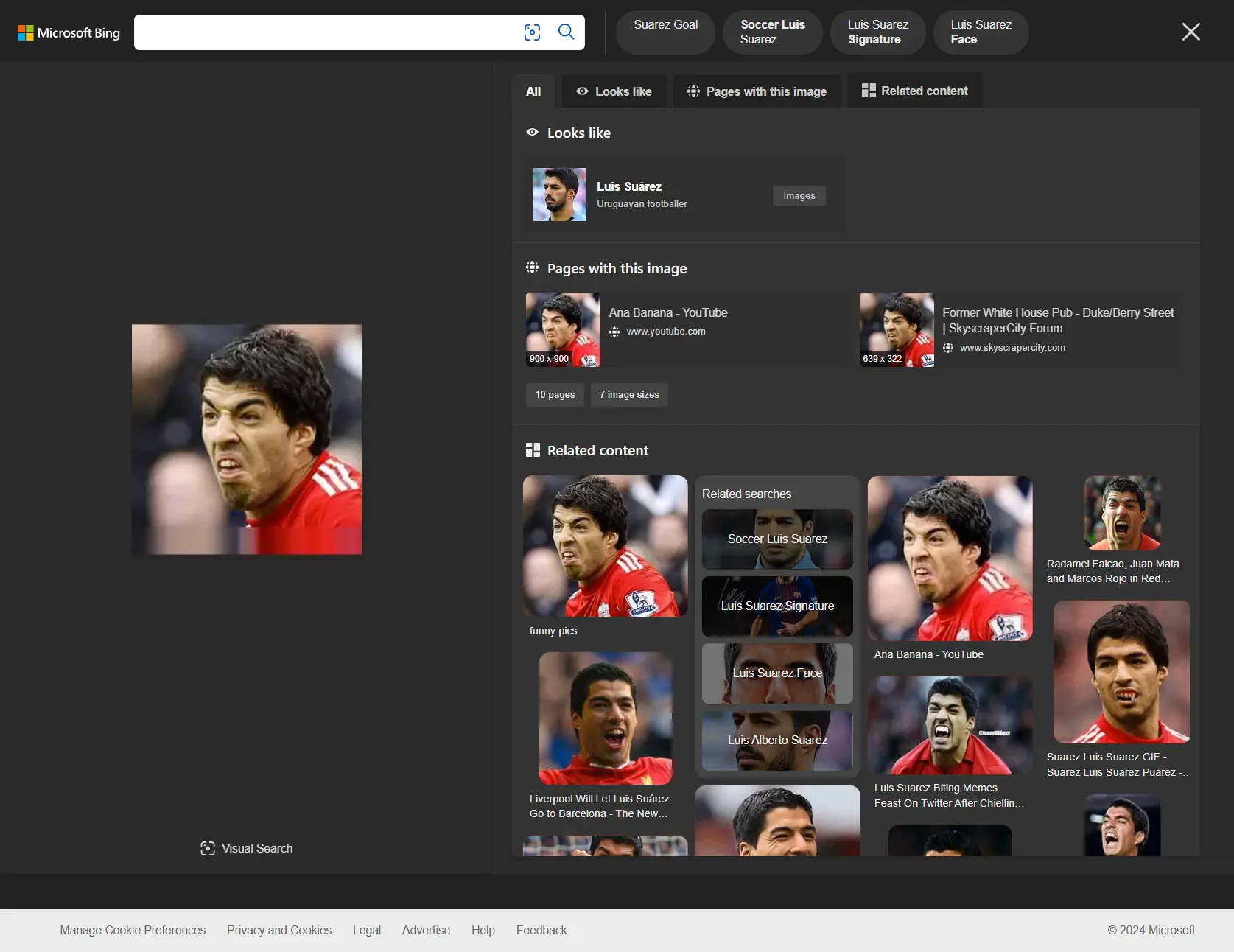Open the Ana Banana - YouTube page result

point(667,312)
